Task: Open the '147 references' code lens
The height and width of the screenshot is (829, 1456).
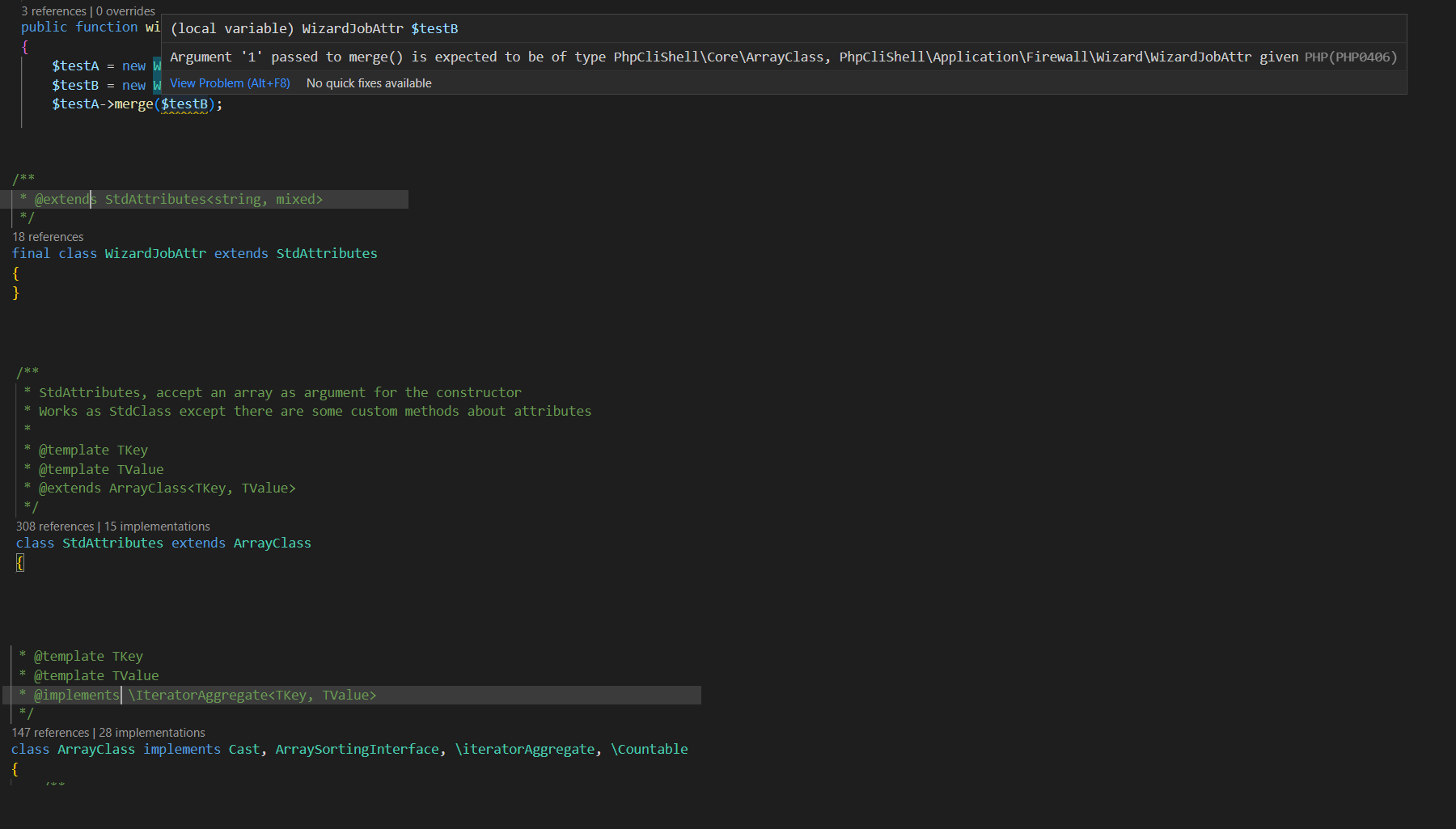Action: [x=50, y=733]
